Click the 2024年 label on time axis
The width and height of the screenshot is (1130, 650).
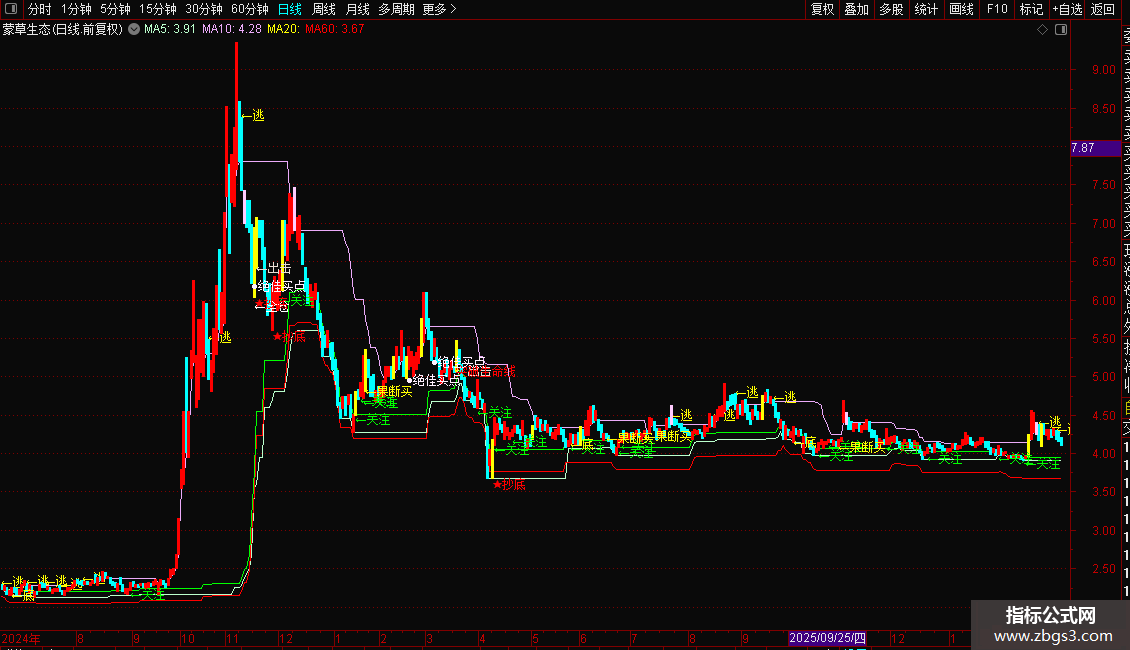pyautogui.click(x=21, y=638)
